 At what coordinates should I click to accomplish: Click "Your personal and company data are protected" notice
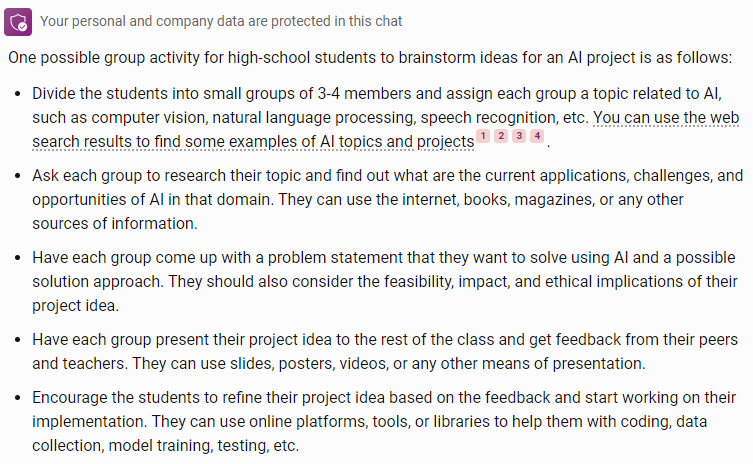221,21
